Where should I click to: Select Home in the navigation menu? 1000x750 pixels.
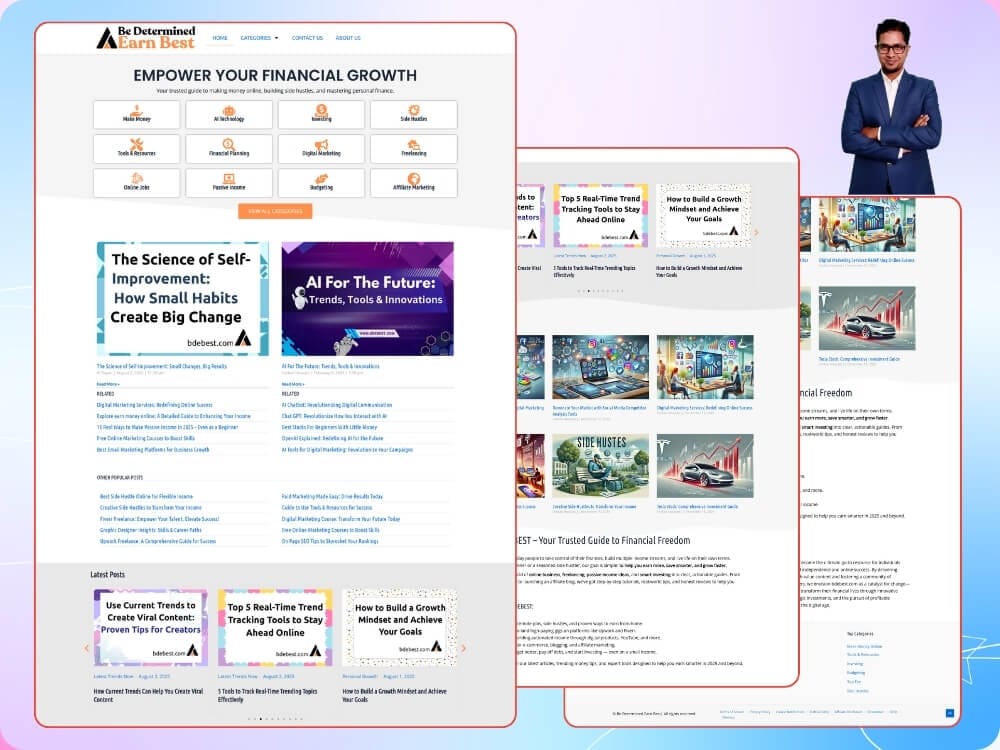click(220, 38)
